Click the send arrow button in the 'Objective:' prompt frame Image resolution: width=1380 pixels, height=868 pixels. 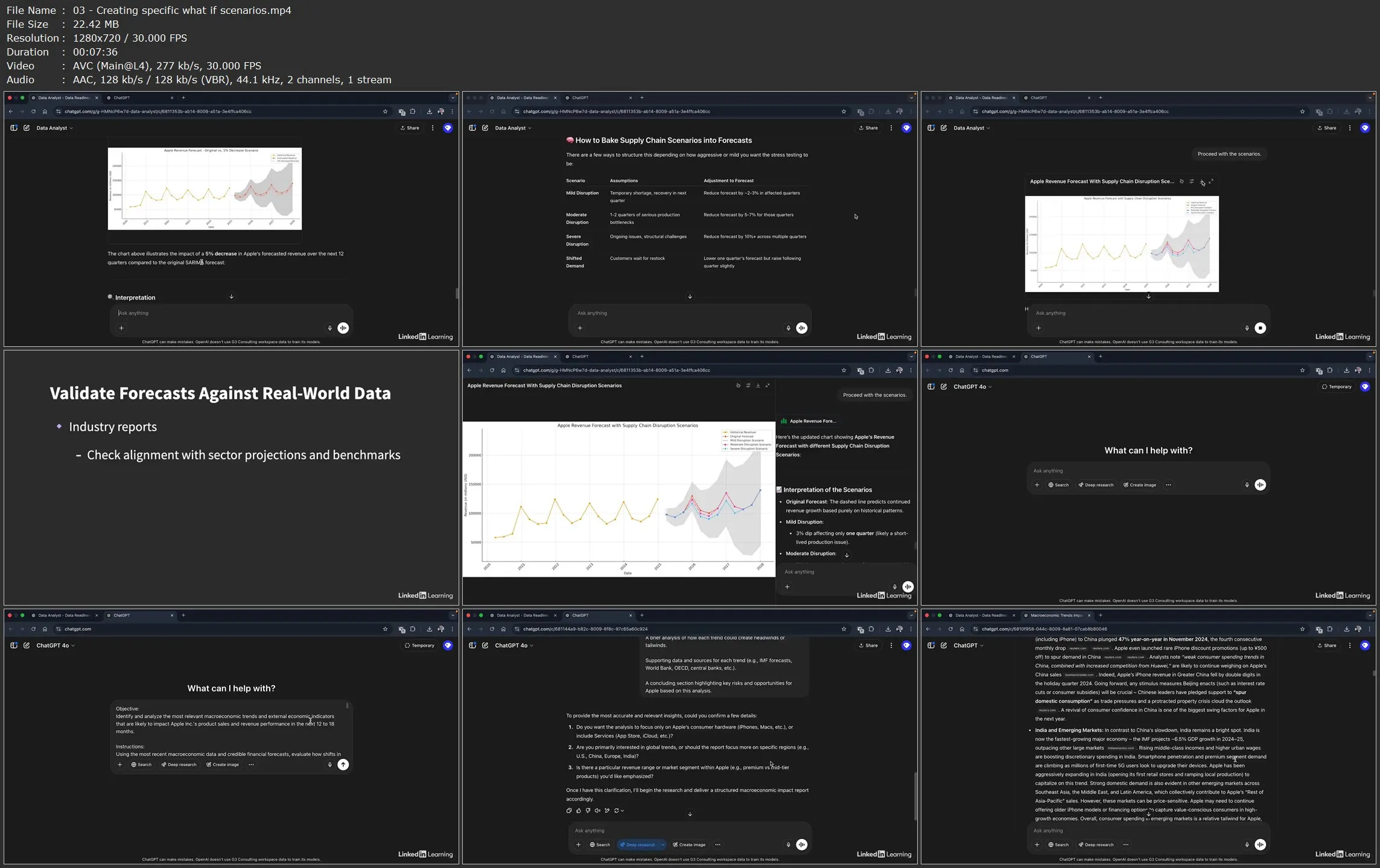click(x=343, y=764)
